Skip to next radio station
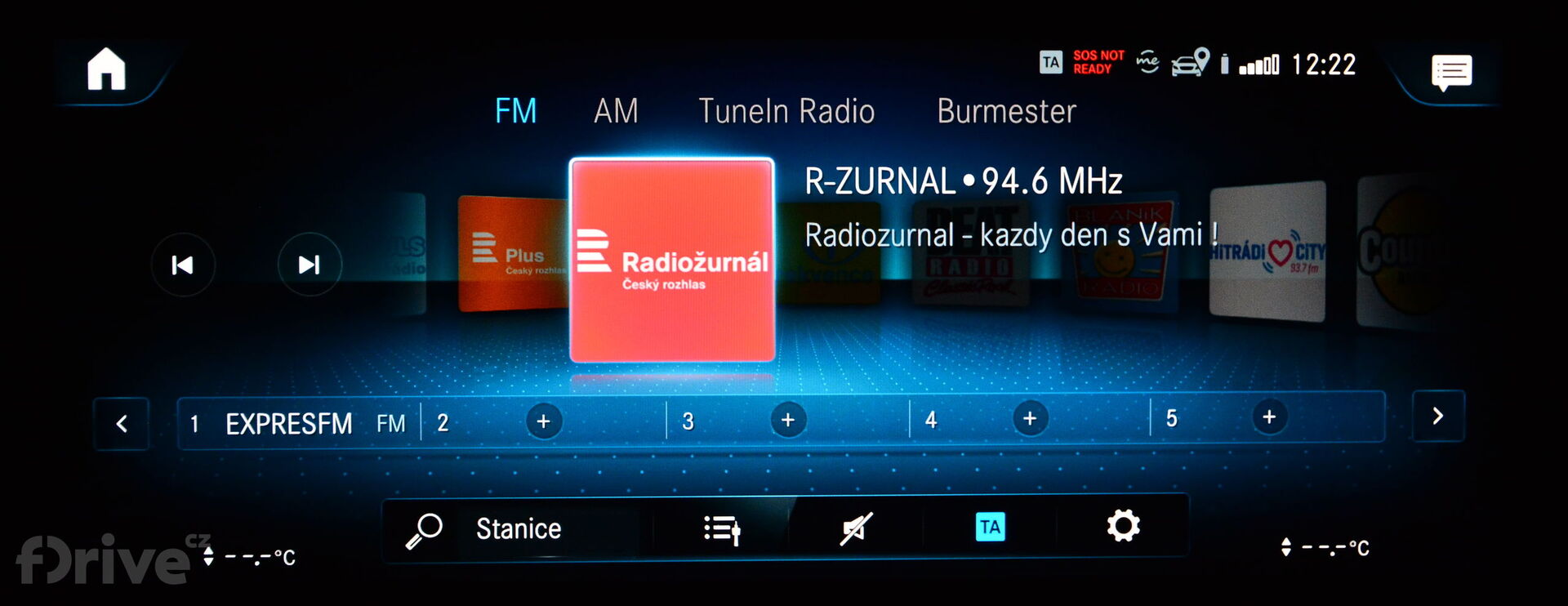Viewport: 1568px width, 606px height. (x=310, y=265)
